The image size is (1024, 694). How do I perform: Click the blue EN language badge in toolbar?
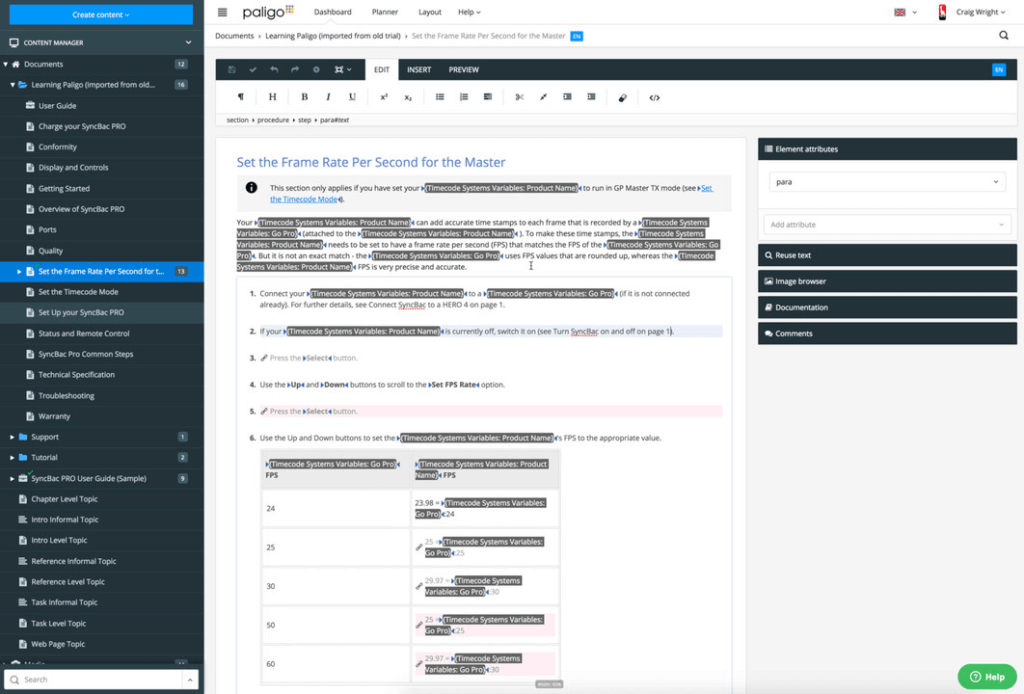[999, 70]
